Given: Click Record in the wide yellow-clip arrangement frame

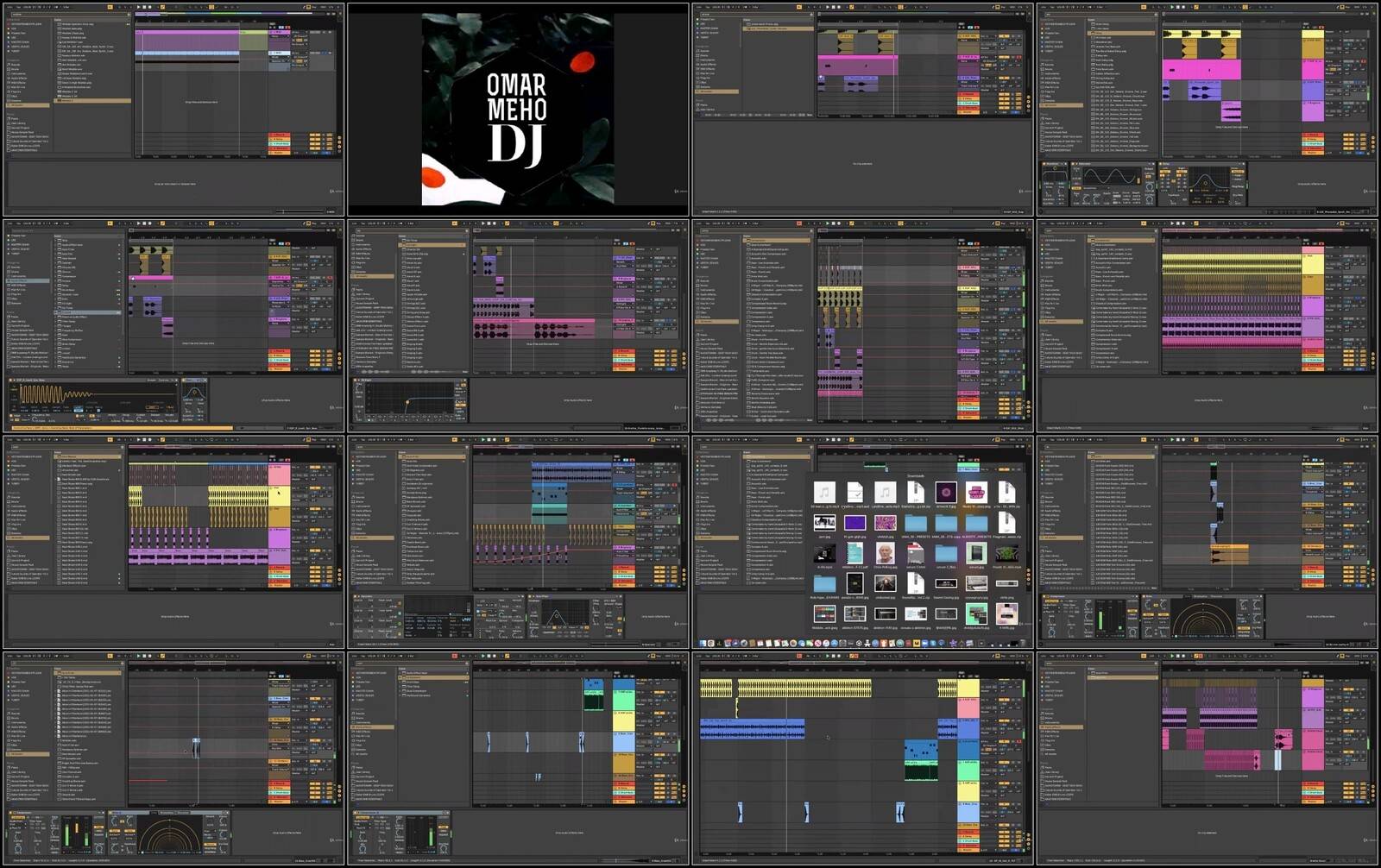Looking at the screenshot, I should pyautogui.click(x=839, y=656).
